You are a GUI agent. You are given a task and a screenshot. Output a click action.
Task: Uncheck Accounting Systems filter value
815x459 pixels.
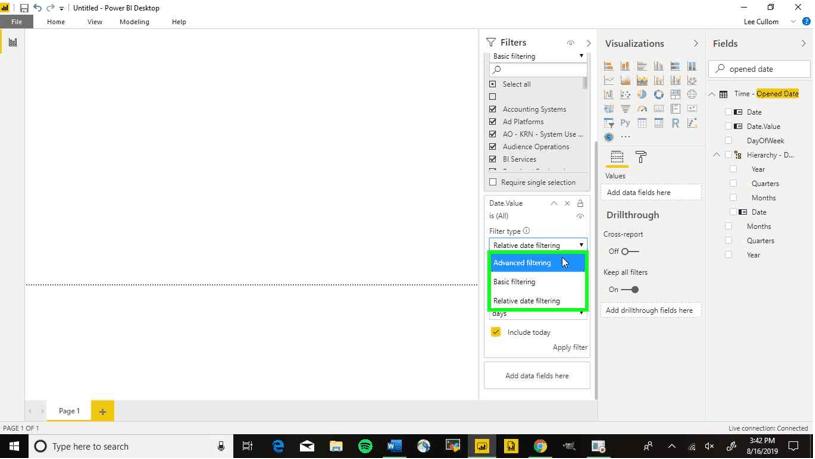click(493, 109)
